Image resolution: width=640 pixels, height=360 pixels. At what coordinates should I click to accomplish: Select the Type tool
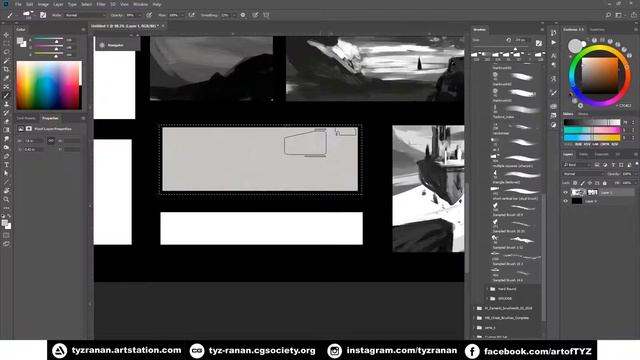pyautogui.click(x=6, y=164)
